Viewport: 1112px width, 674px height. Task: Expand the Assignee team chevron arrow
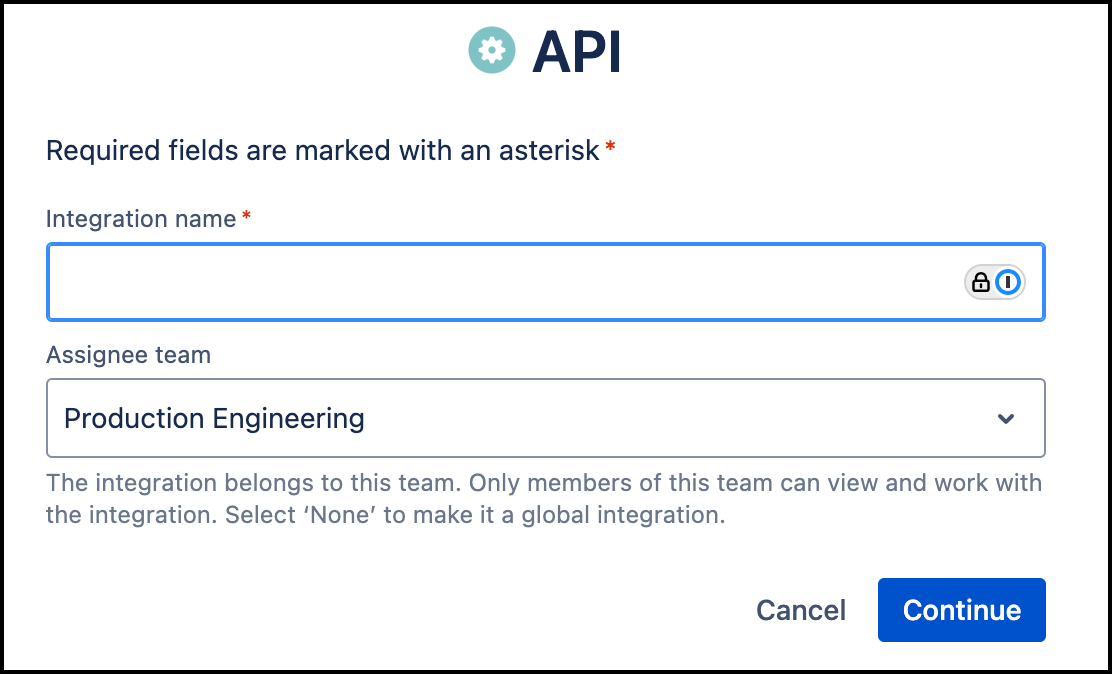pos(1006,418)
